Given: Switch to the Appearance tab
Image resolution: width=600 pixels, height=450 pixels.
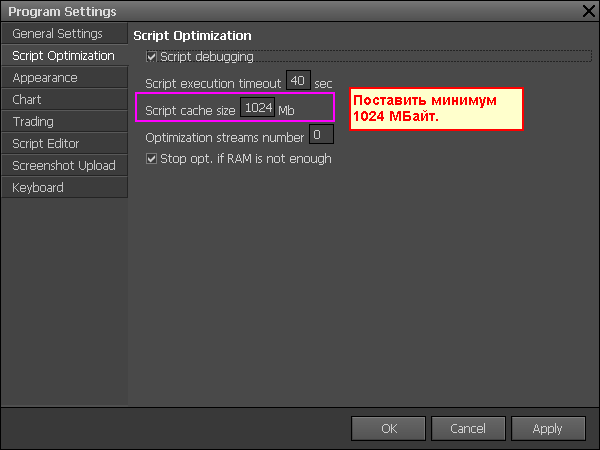Looking at the screenshot, I should (x=45, y=78).
